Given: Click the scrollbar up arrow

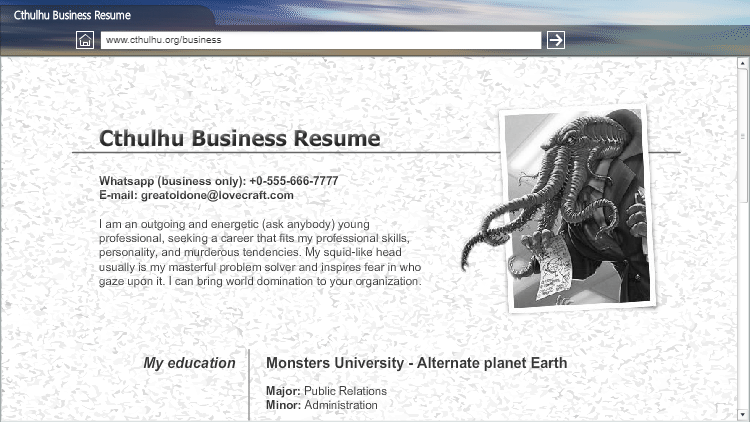Looking at the screenshot, I should coord(743,63).
